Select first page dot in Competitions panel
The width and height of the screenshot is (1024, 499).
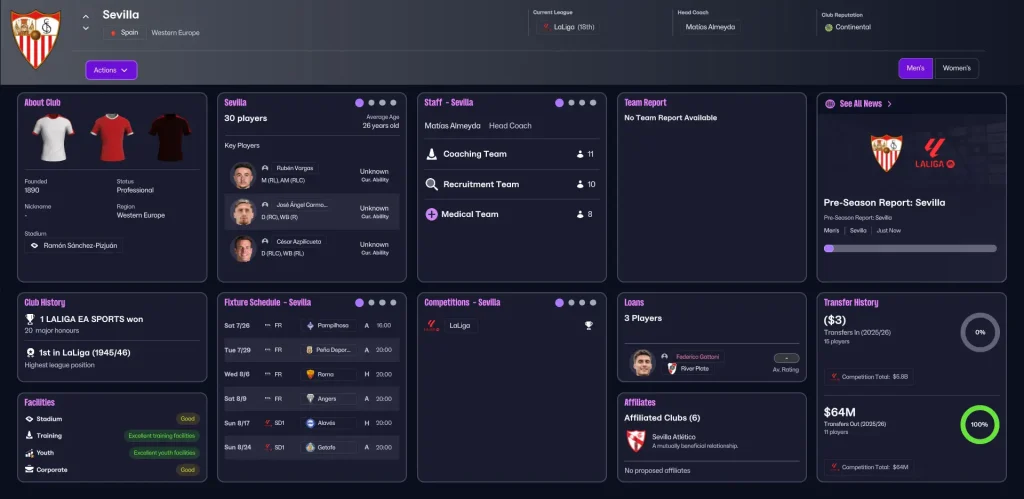[x=559, y=302]
